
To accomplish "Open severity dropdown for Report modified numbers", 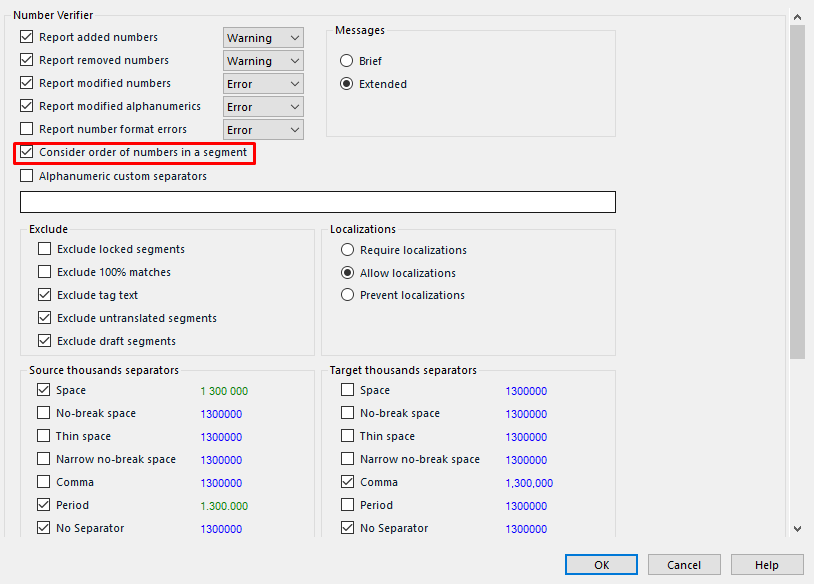I will click(x=263, y=84).
